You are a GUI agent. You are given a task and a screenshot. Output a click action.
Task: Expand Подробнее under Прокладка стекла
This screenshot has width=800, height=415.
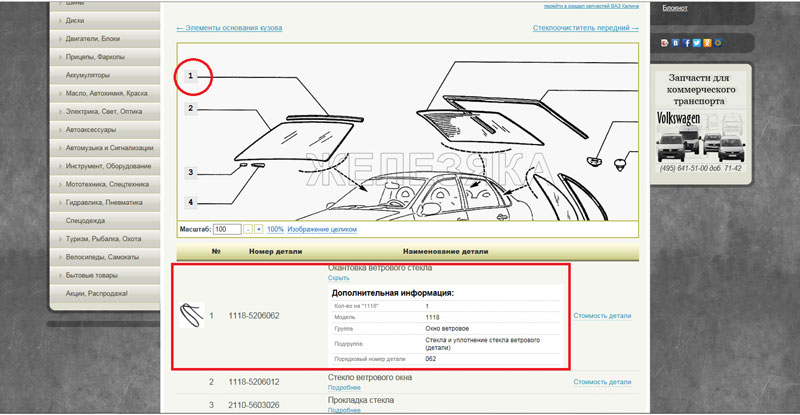coord(344,410)
